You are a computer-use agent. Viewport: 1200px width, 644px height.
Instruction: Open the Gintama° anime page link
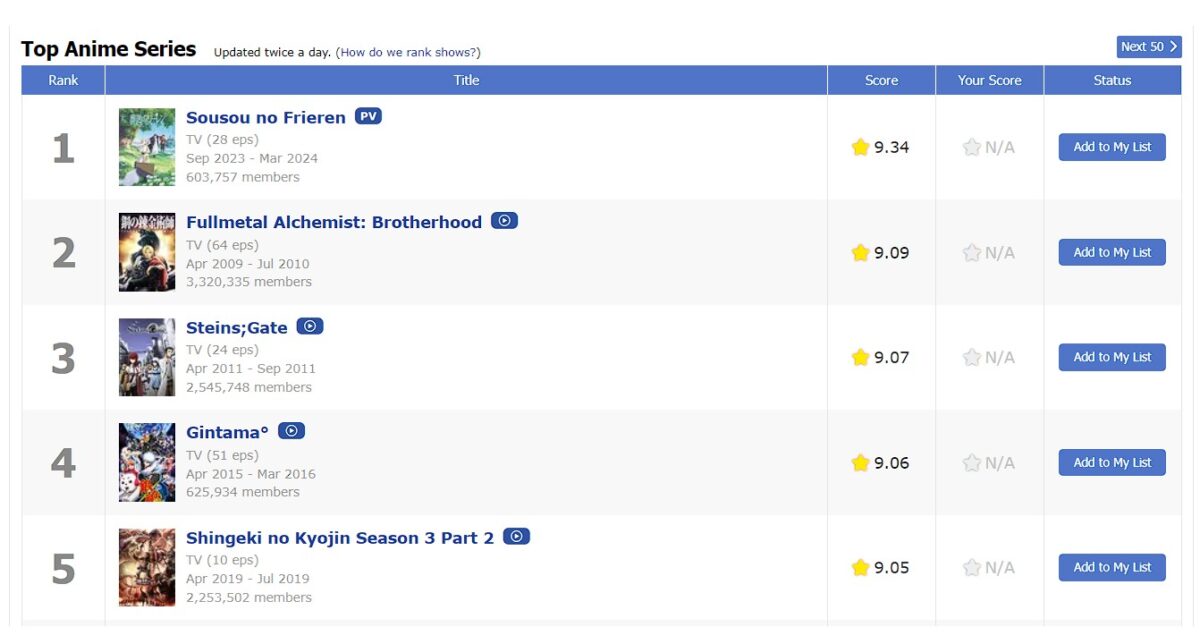(x=227, y=432)
